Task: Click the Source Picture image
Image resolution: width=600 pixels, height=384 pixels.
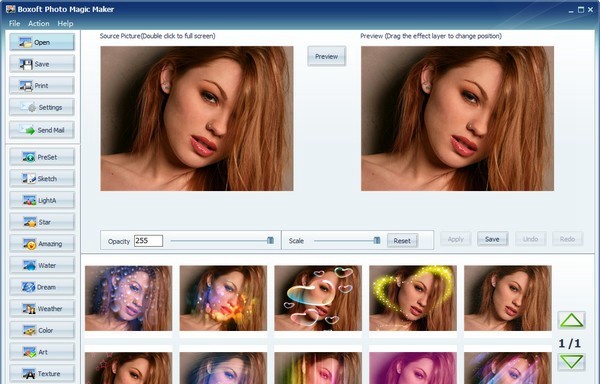Action: pos(197,119)
